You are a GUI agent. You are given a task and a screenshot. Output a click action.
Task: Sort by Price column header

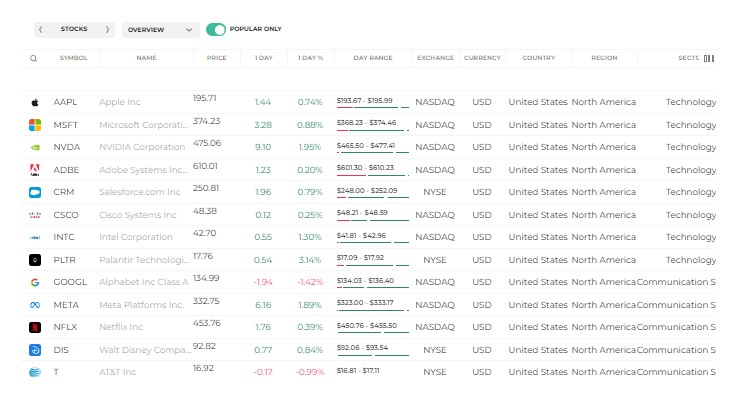(x=216, y=58)
